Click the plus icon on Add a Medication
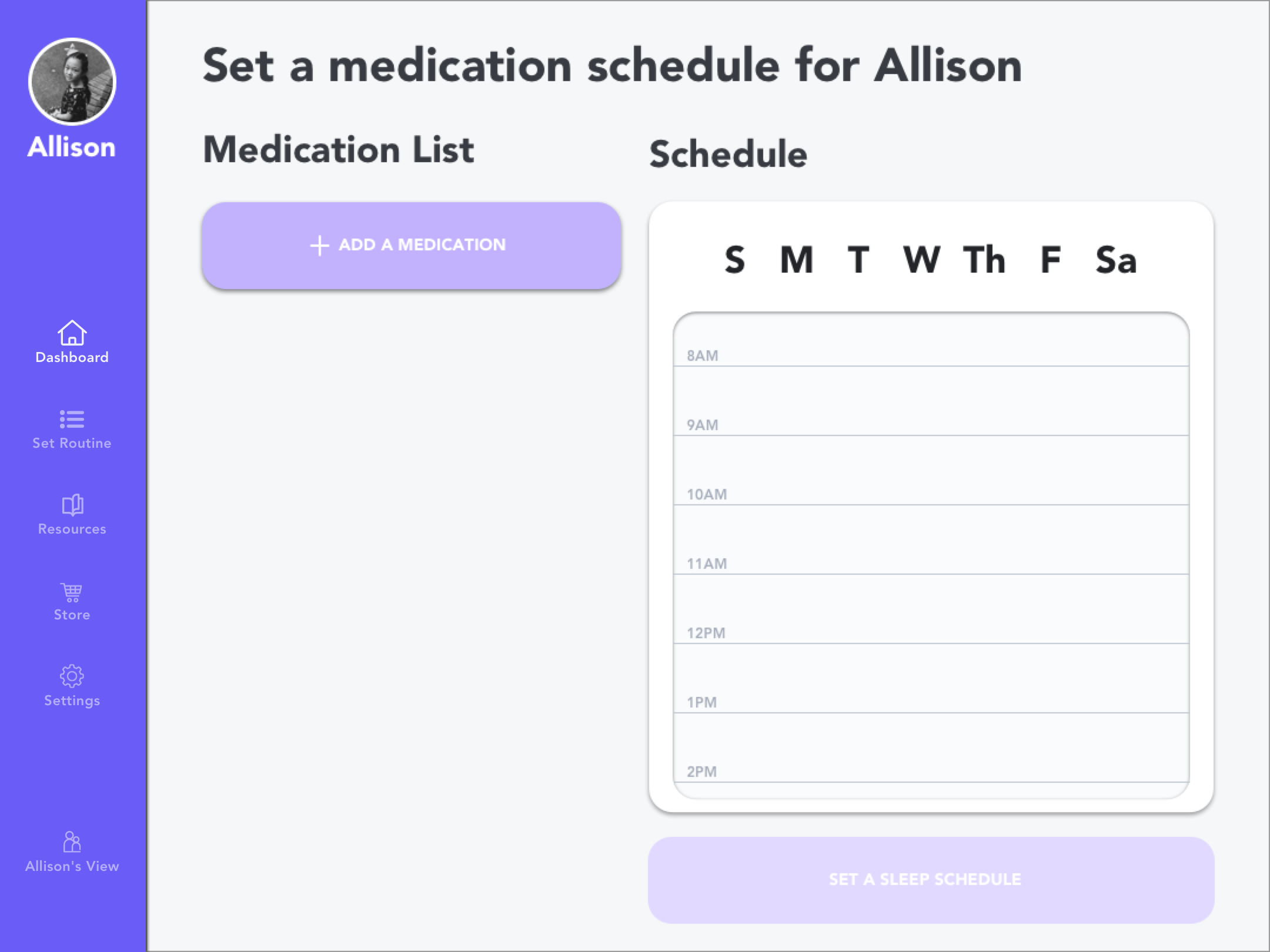Screen dimensions: 1270x952 (319, 246)
